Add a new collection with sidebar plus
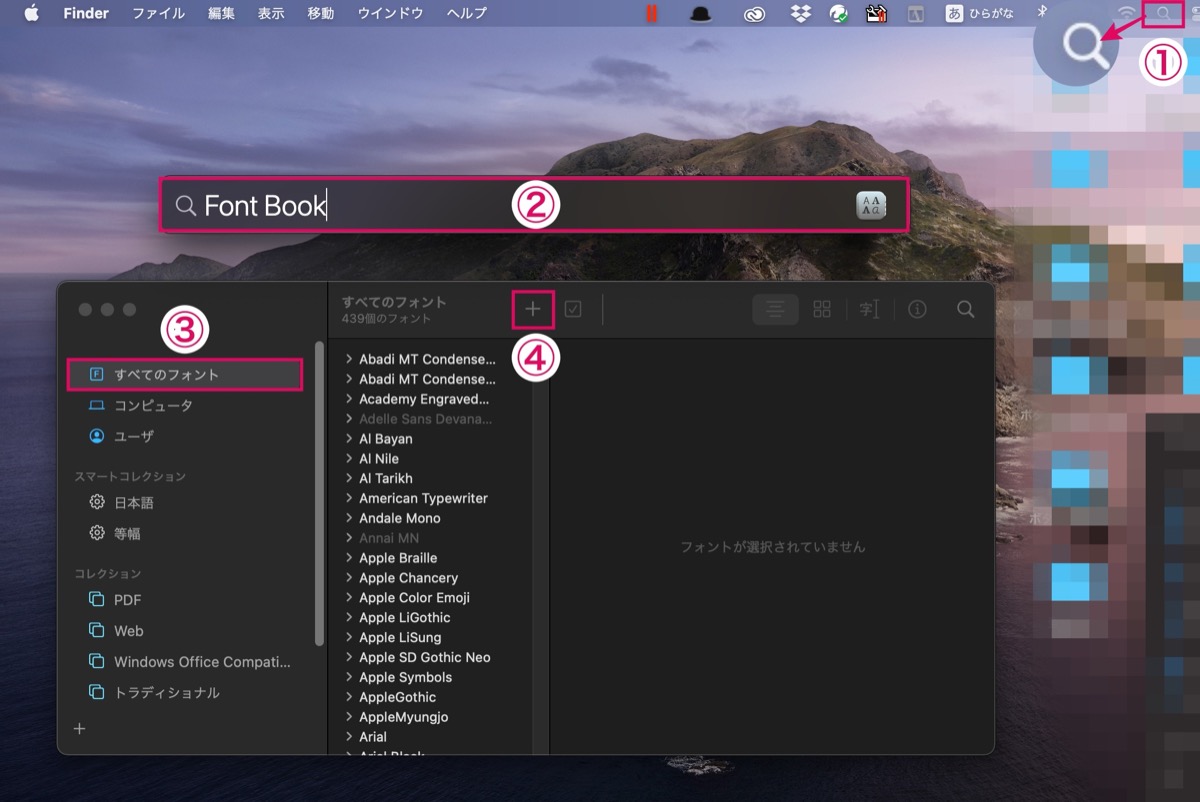 [x=80, y=729]
